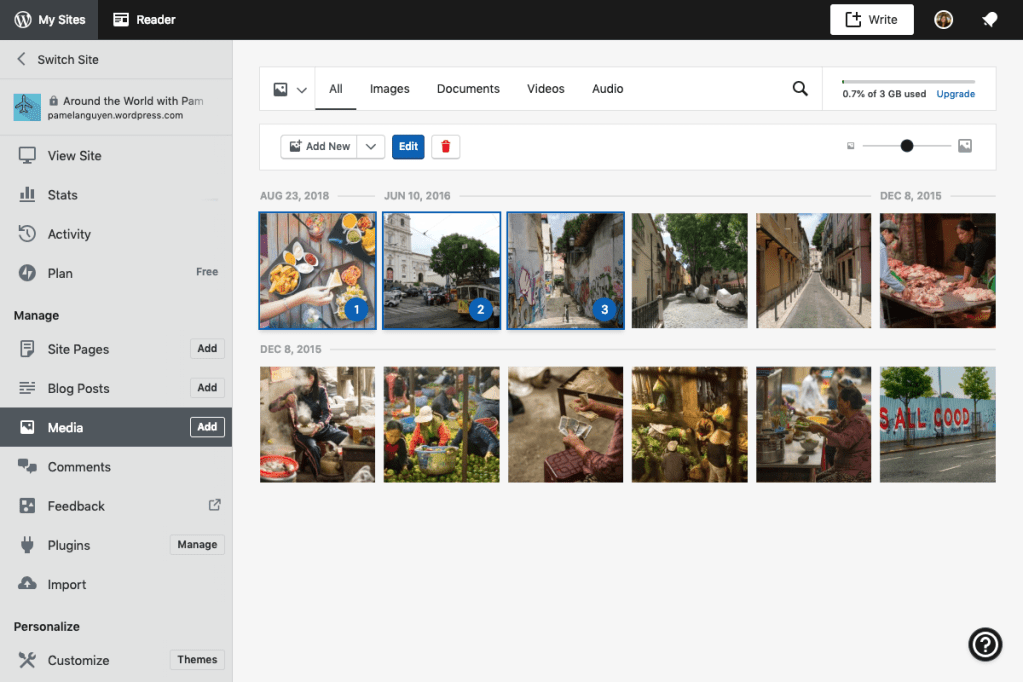Switch to the Images tab
Screen dimensions: 1023x682
(389, 89)
